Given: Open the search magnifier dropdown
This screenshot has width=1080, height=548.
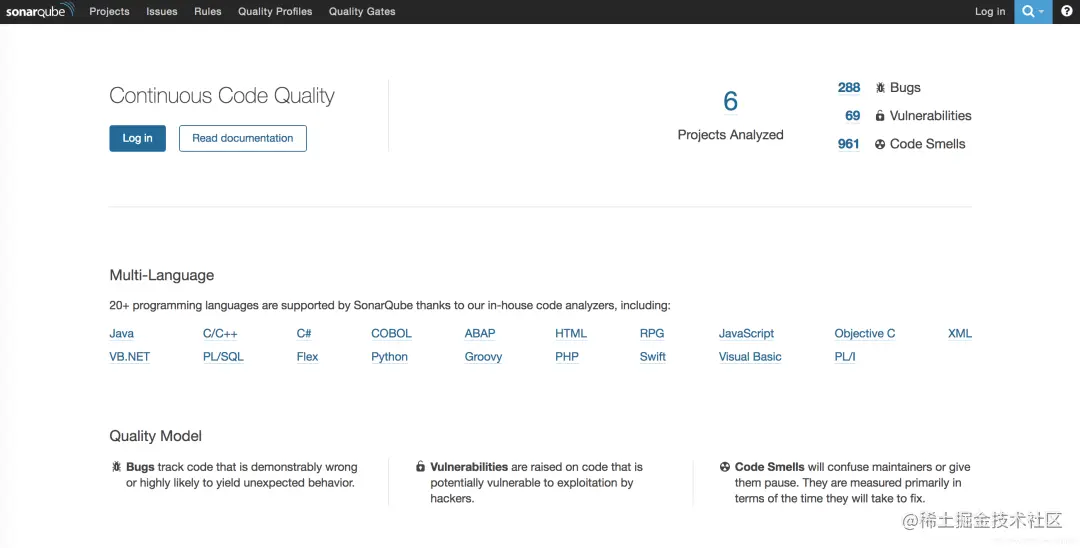Looking at the screenshot, I should [x=1032, y=12].
